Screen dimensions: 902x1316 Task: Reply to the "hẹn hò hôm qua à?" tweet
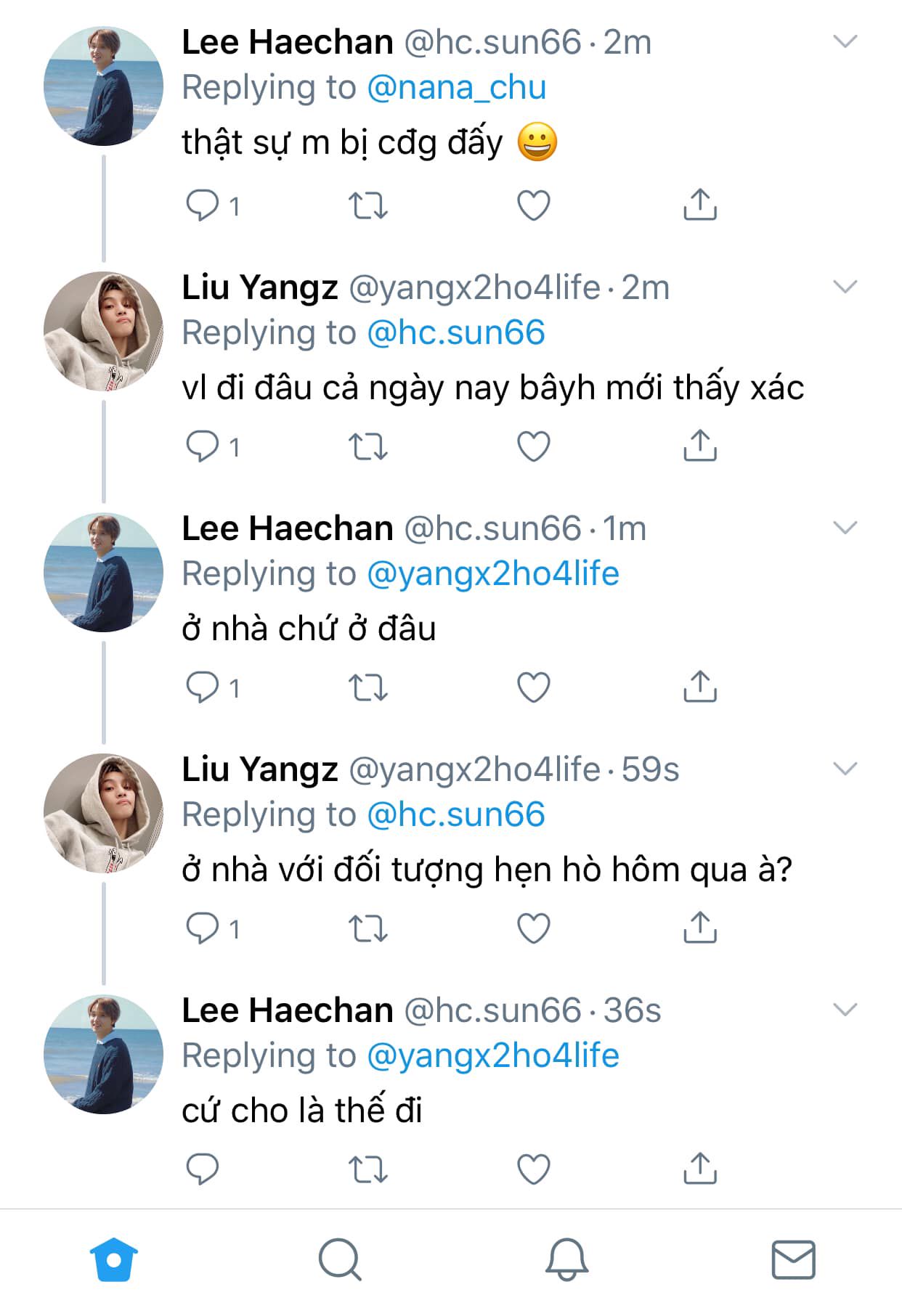(x=203, y=928)
